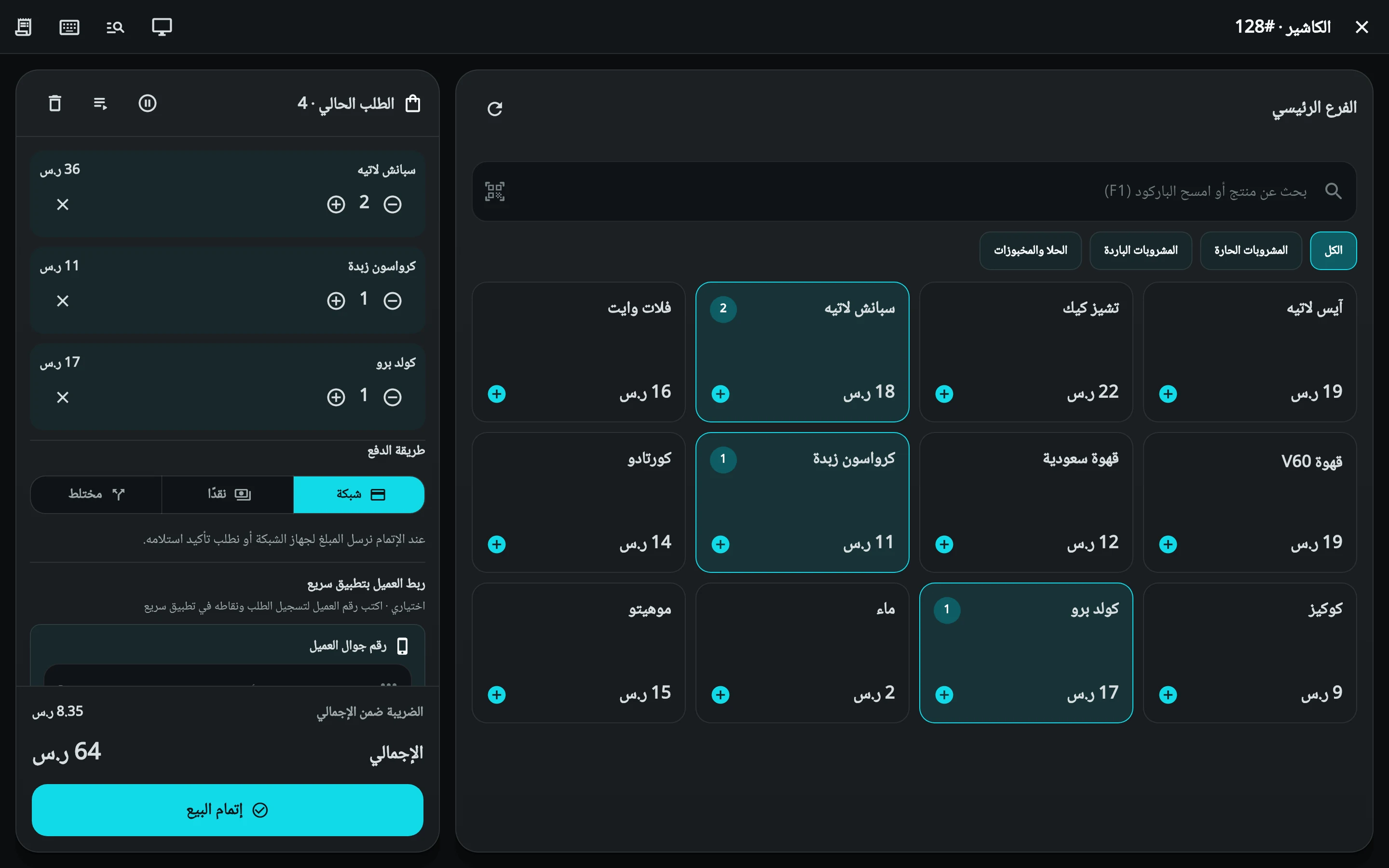Add قهوة سعودية using its plus icon
Image resolution: width=1389 pixels, height=868 pixels.
(944, 544)
